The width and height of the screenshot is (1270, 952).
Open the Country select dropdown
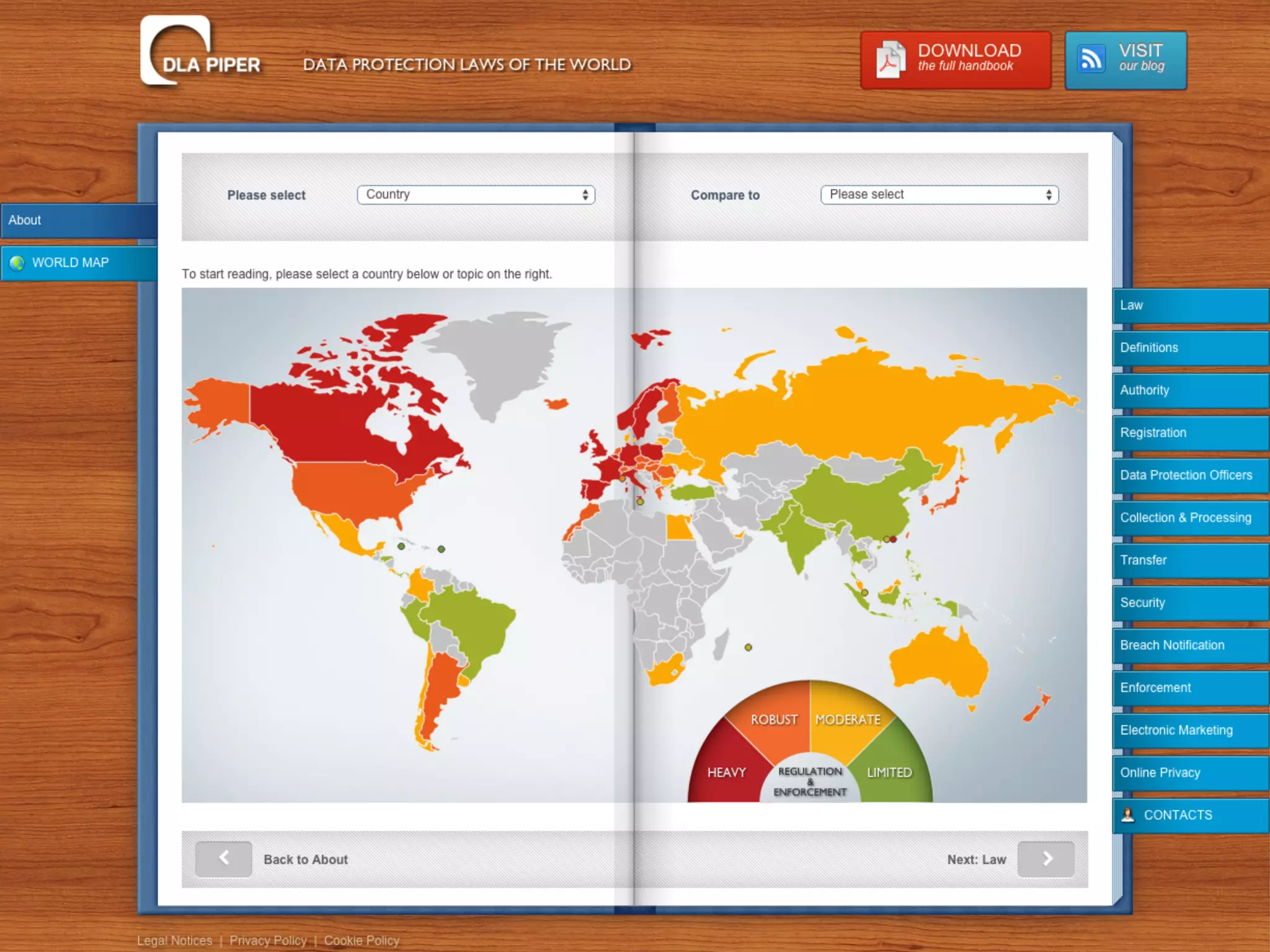click(x=476, y=195)
